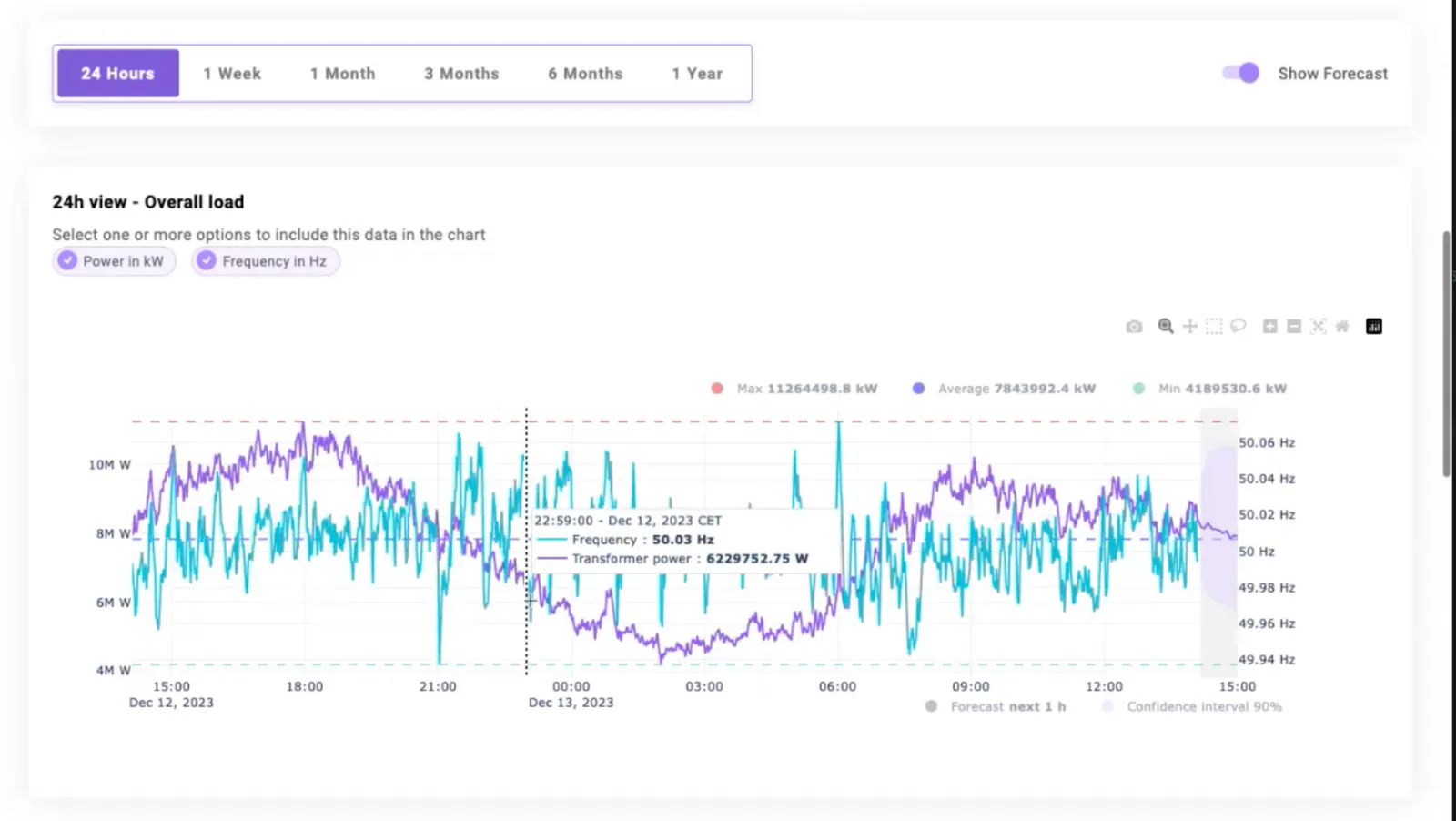Viewport: 1456px width, 821px height.
Task: Switch to the 1 Week tab
Action: (232, 73)
